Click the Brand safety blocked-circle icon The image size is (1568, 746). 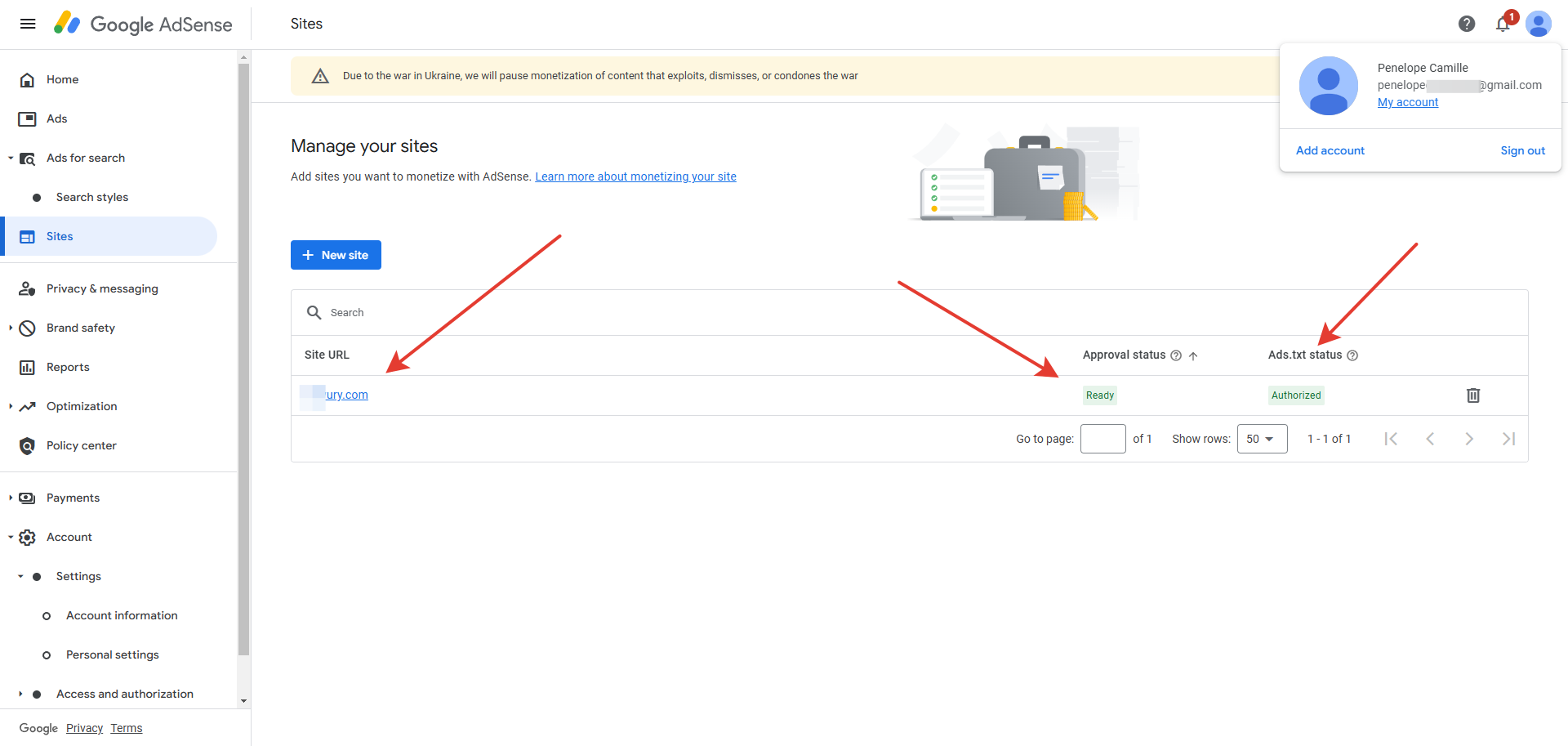tap(27, 328)
